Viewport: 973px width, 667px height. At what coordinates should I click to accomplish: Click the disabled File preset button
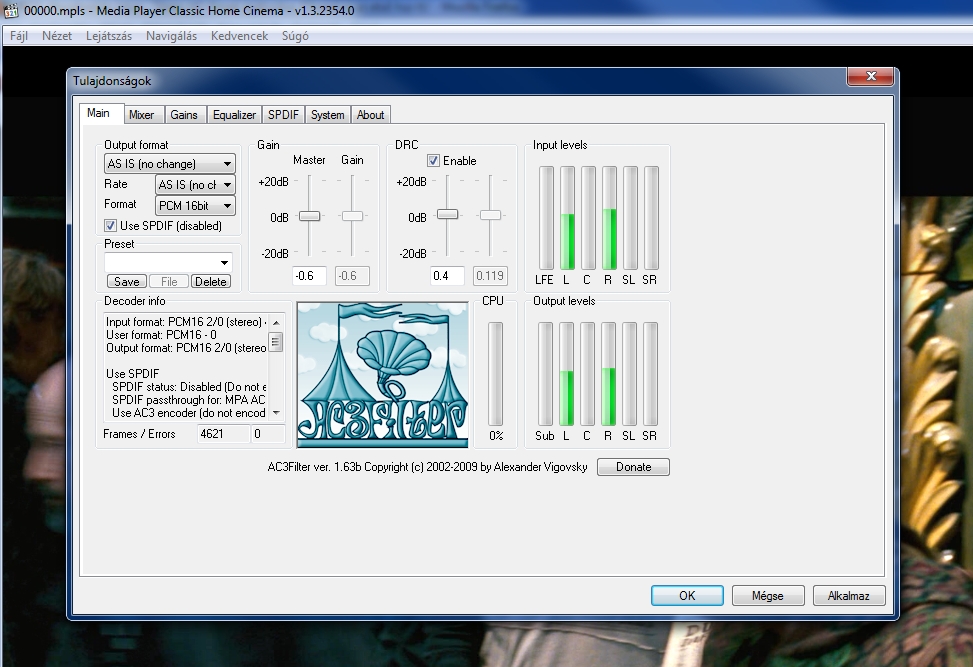pos(169,282)
